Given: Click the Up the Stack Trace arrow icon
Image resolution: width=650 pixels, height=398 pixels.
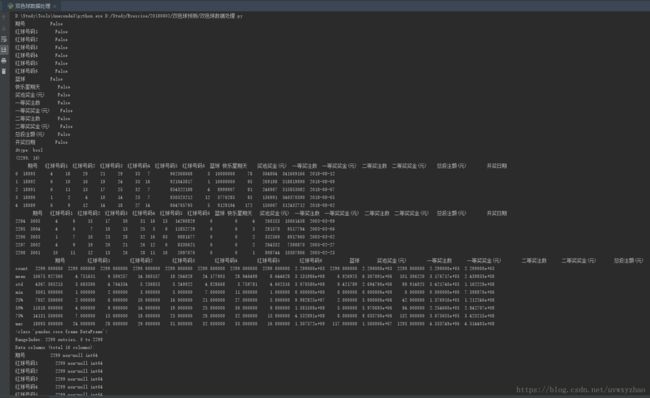Looking at the screenshot, I should click(4, 17).
